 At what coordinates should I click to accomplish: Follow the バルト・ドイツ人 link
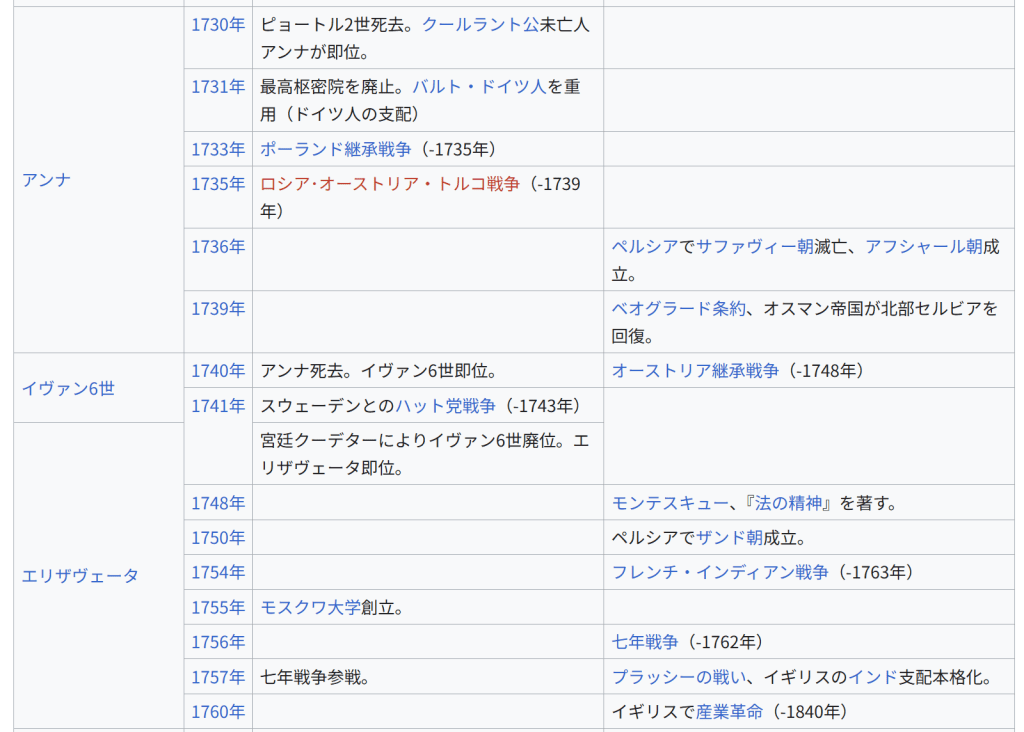click(x=479, y=87)
